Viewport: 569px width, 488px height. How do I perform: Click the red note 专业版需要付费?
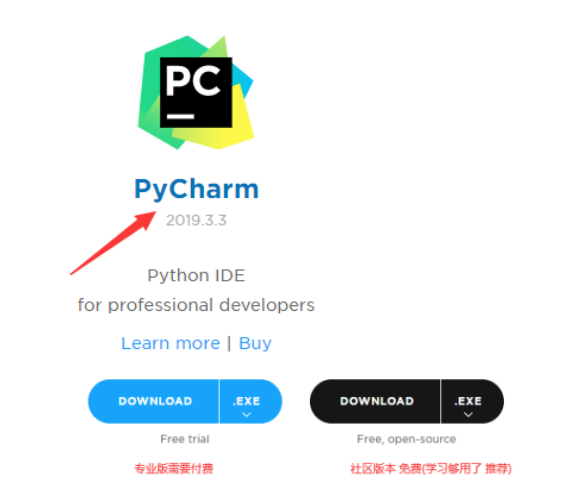(x=174, y=469)
